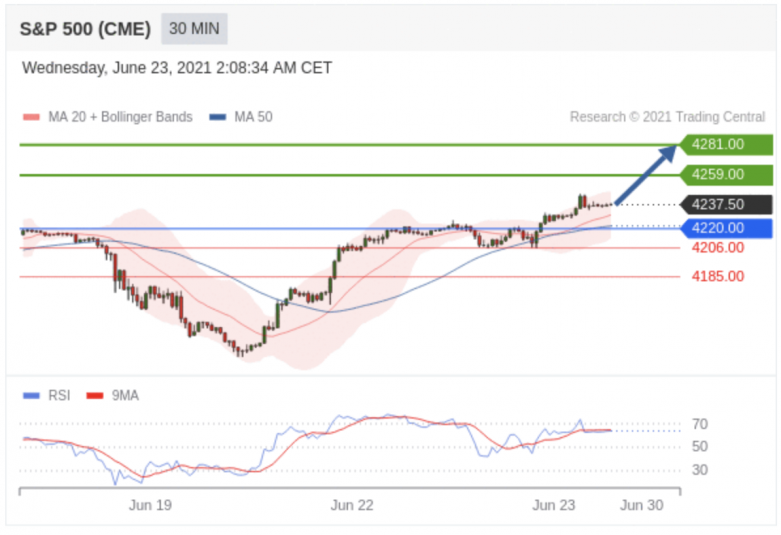This screenshot has width=781, height=535.
Task: Click the 30 MIN timeframe badge
Action: coord(194,29)
